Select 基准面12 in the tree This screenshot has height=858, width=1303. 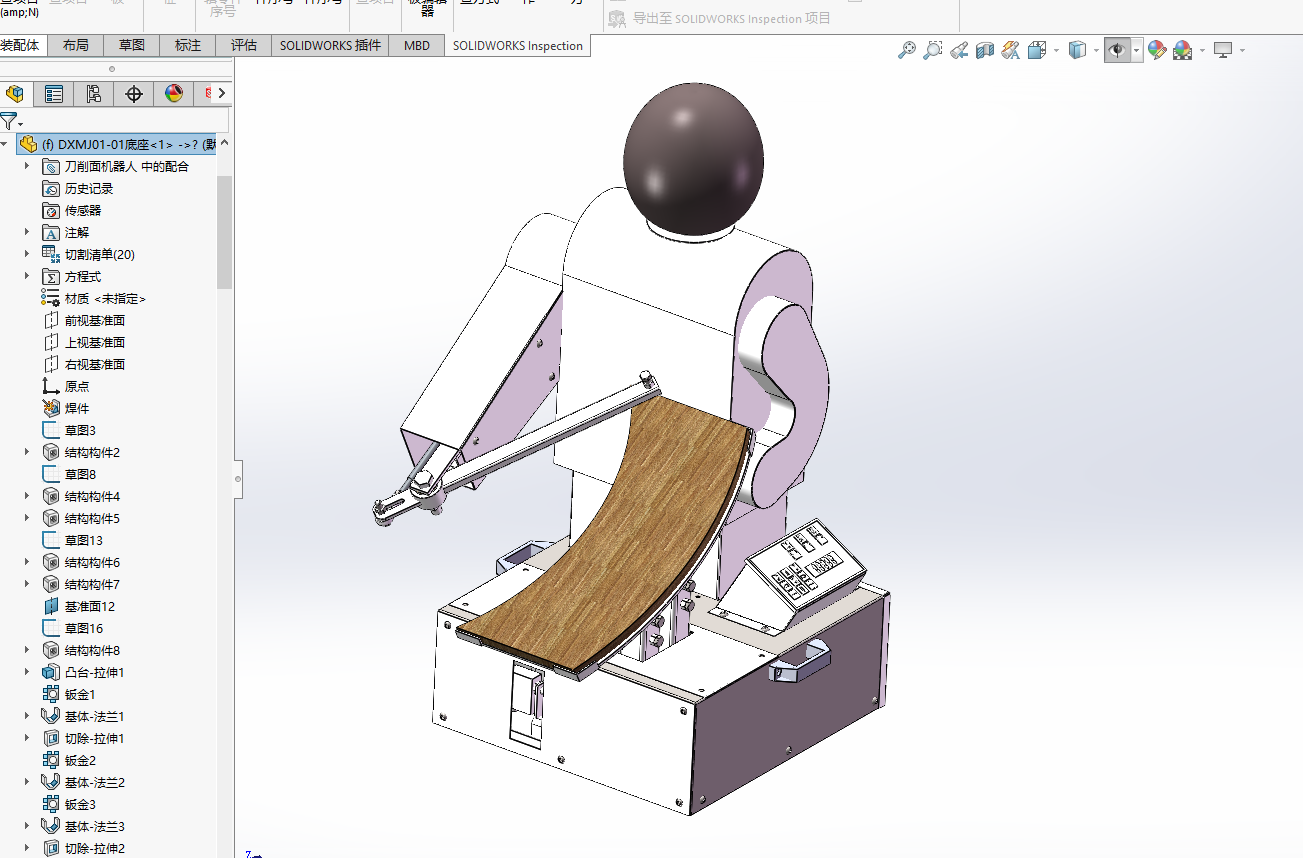pyautogui.click(x=90, y=606)
